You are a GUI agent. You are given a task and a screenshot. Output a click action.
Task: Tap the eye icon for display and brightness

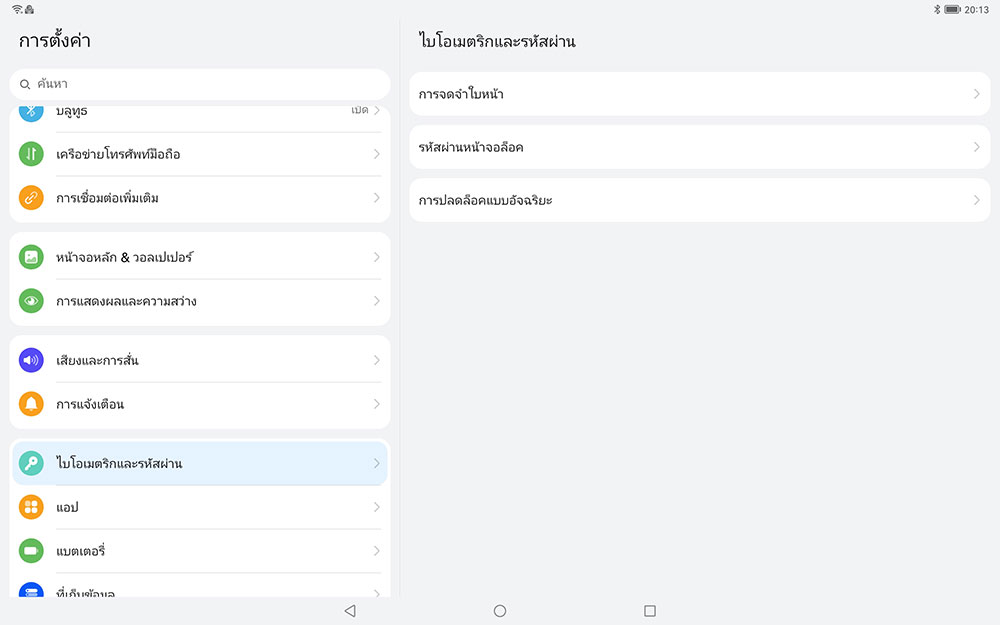(x=31, y=301)
